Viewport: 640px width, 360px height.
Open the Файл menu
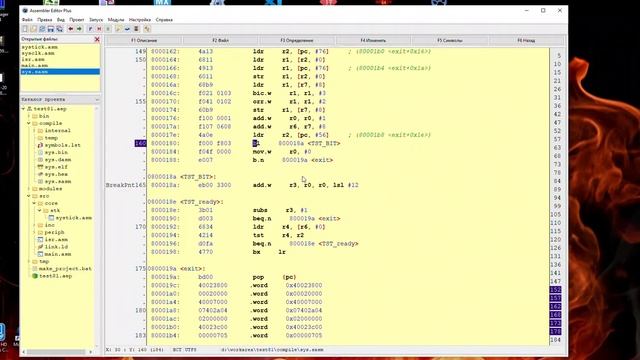(27, 20)
